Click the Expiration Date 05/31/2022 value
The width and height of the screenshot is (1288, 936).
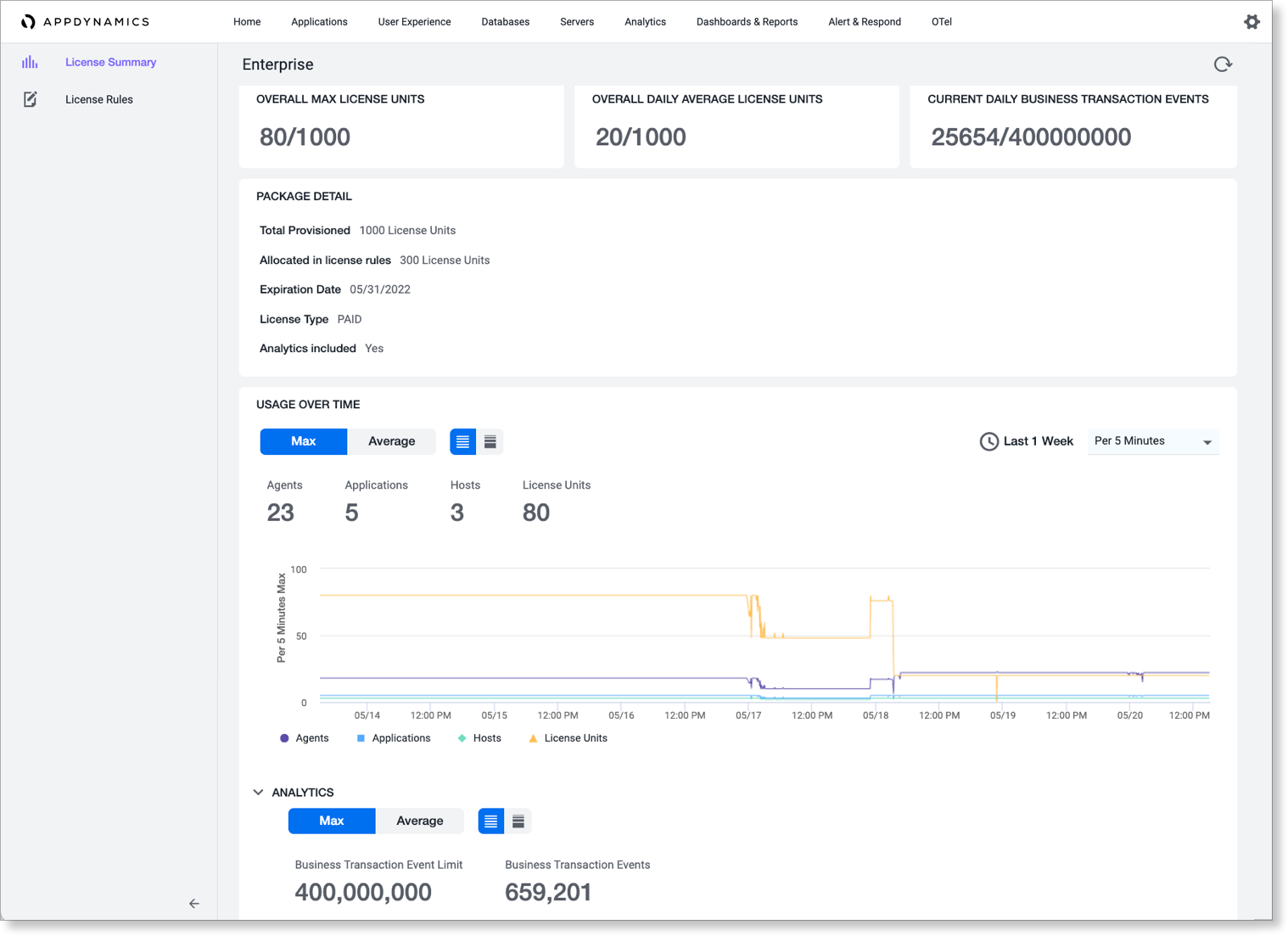pos(380,289)
